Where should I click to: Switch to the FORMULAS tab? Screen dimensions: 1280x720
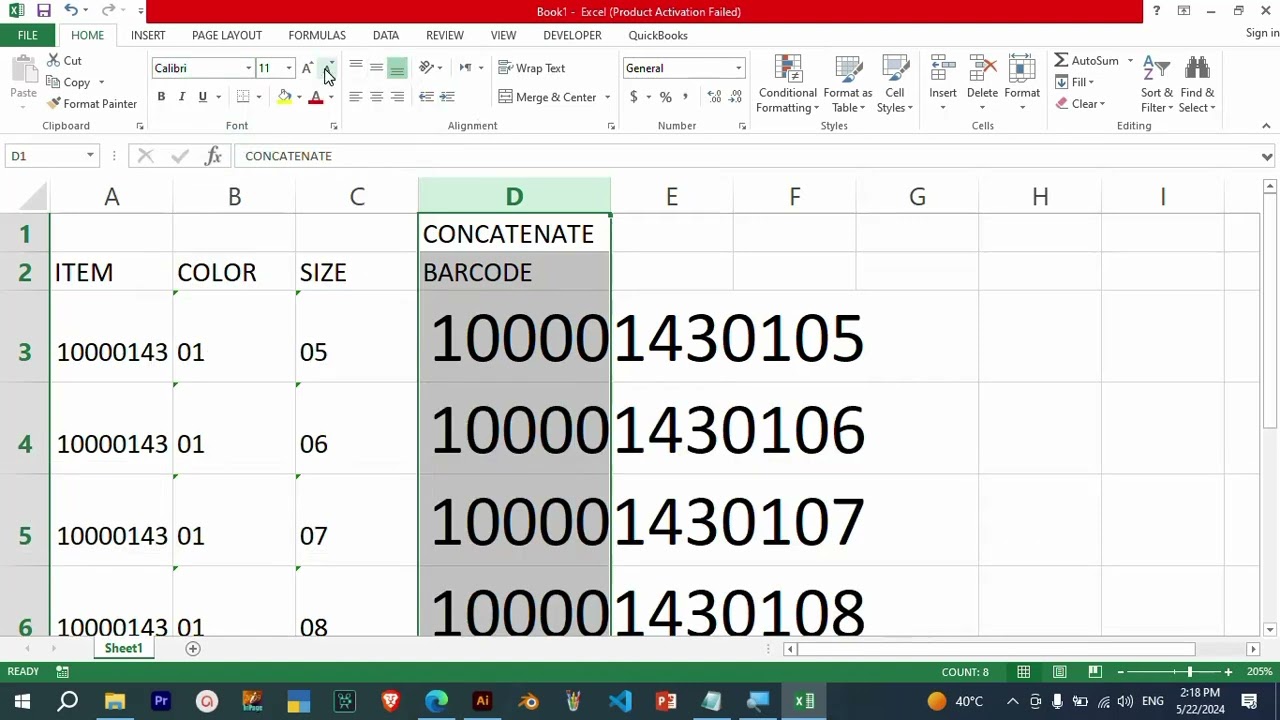[x=317, y=35]
